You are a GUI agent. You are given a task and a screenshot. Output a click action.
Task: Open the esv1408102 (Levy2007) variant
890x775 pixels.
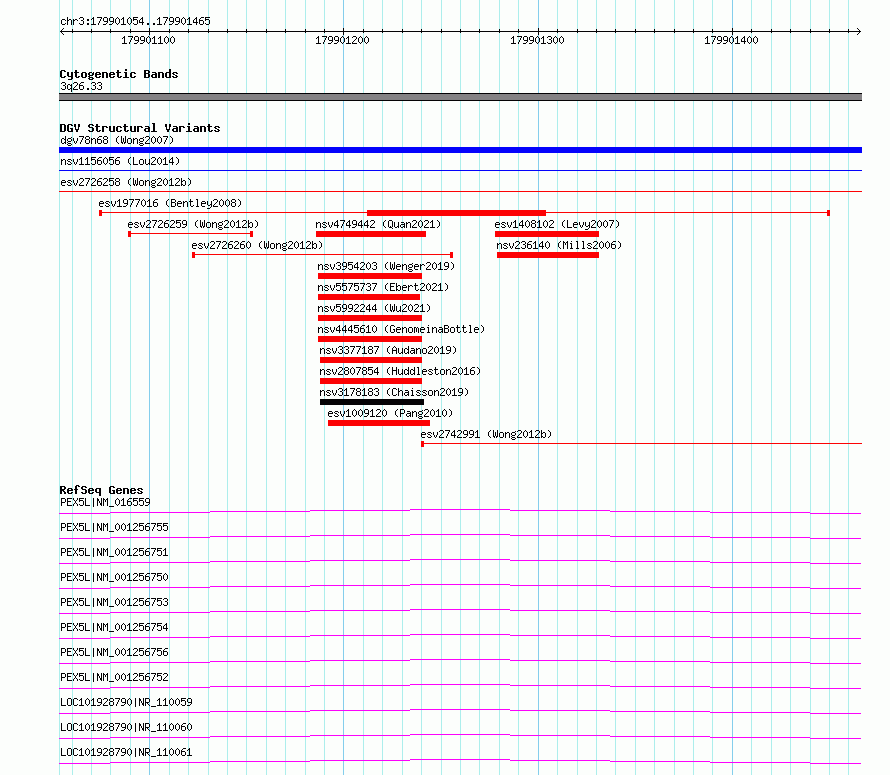click(x=557, y=224)
